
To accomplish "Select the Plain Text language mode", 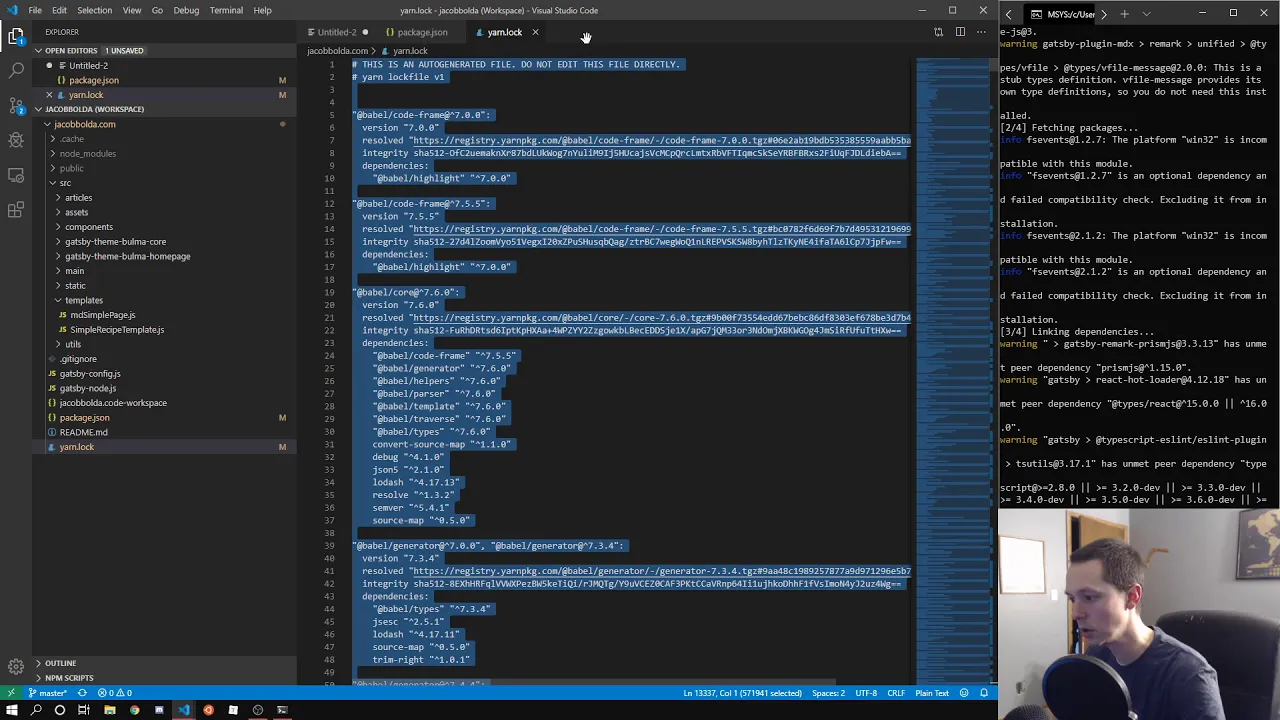I will pos(932,693).
